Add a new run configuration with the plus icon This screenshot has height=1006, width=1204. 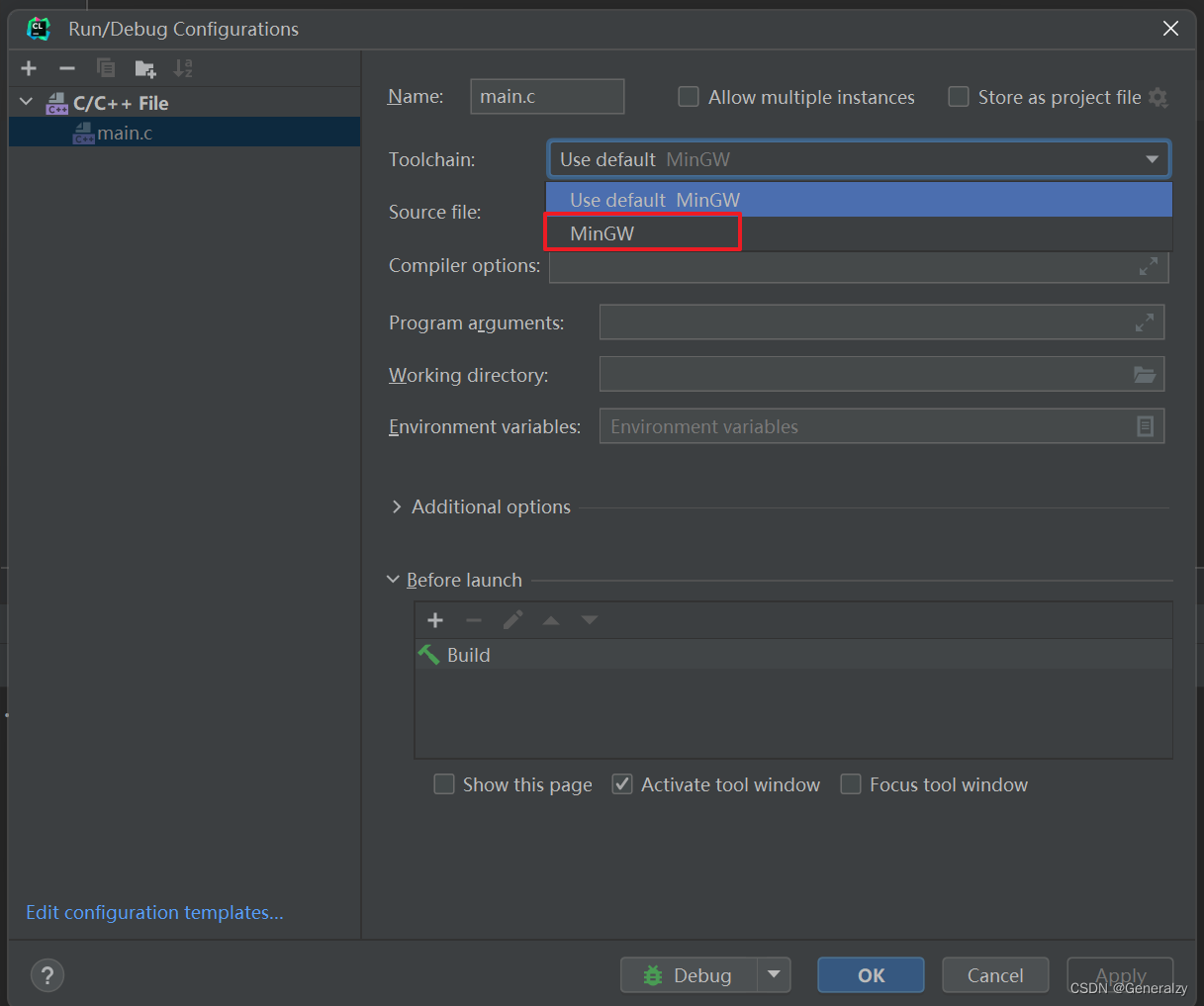coord(29,68)
